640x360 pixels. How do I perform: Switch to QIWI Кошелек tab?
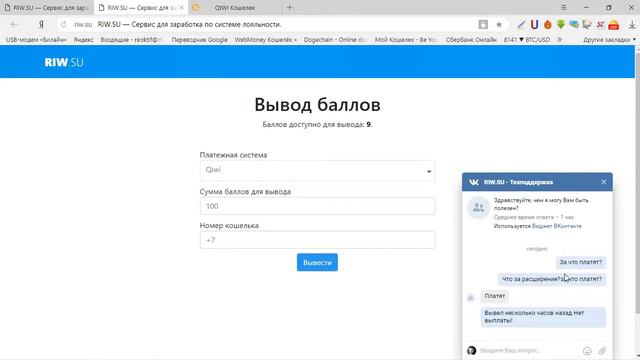tap(235, 7)
